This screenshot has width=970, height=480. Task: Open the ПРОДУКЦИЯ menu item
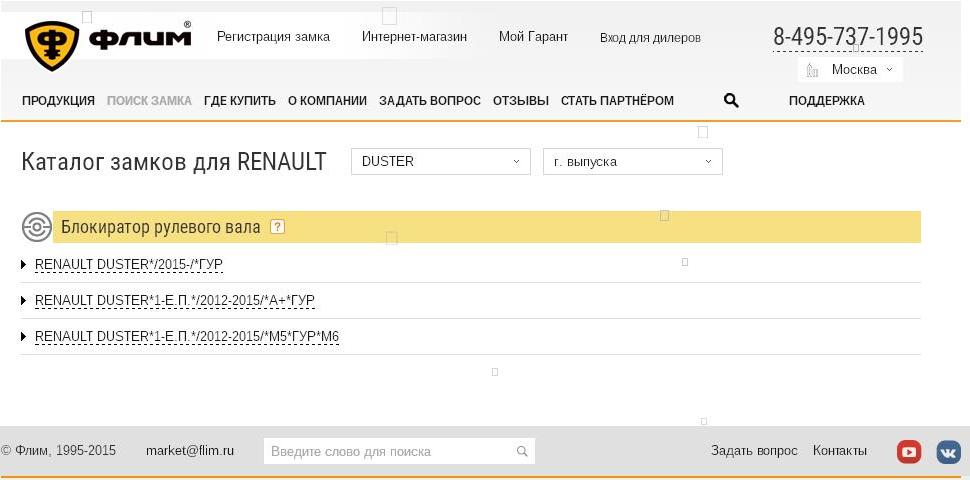click(x=58, y=101)
